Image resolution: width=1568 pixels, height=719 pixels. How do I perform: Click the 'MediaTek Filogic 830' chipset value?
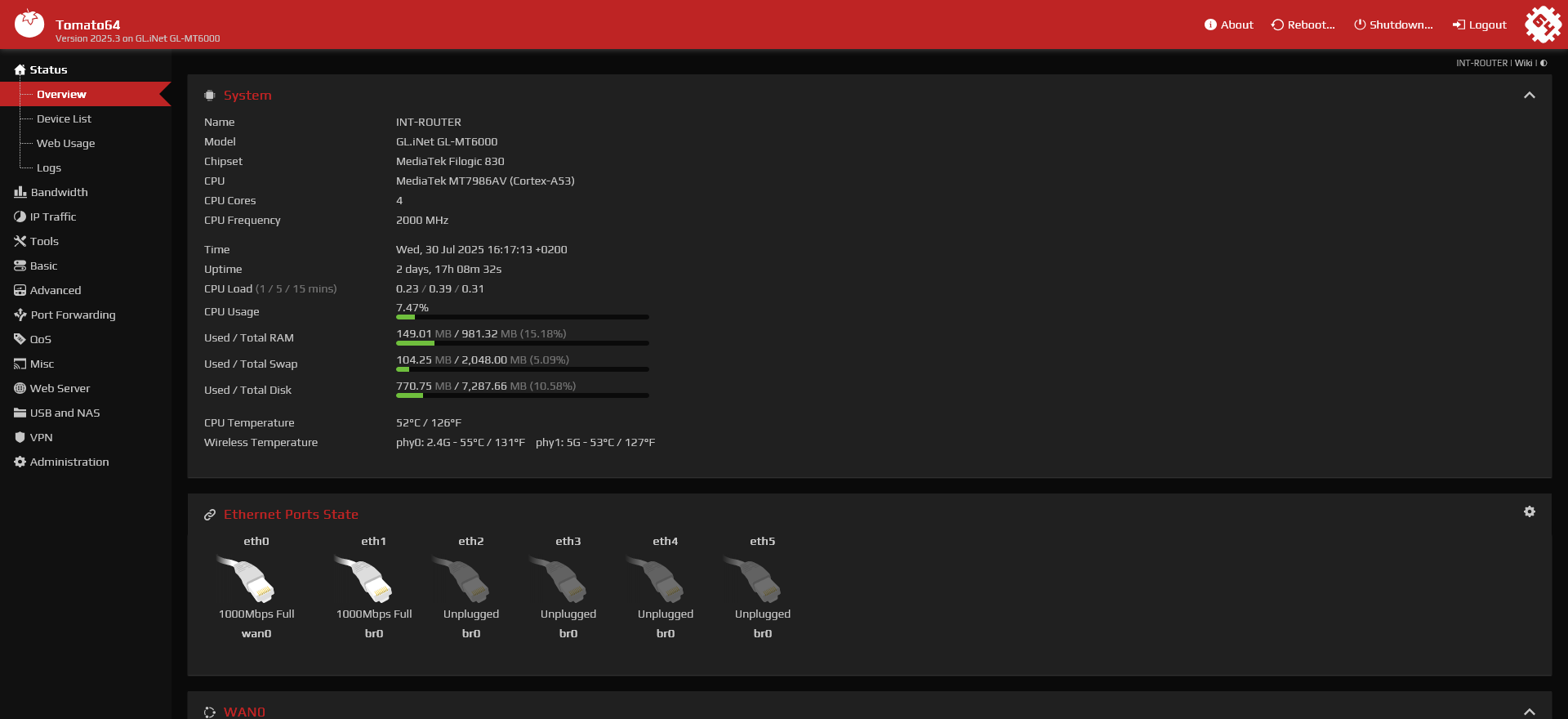point(450,161)
